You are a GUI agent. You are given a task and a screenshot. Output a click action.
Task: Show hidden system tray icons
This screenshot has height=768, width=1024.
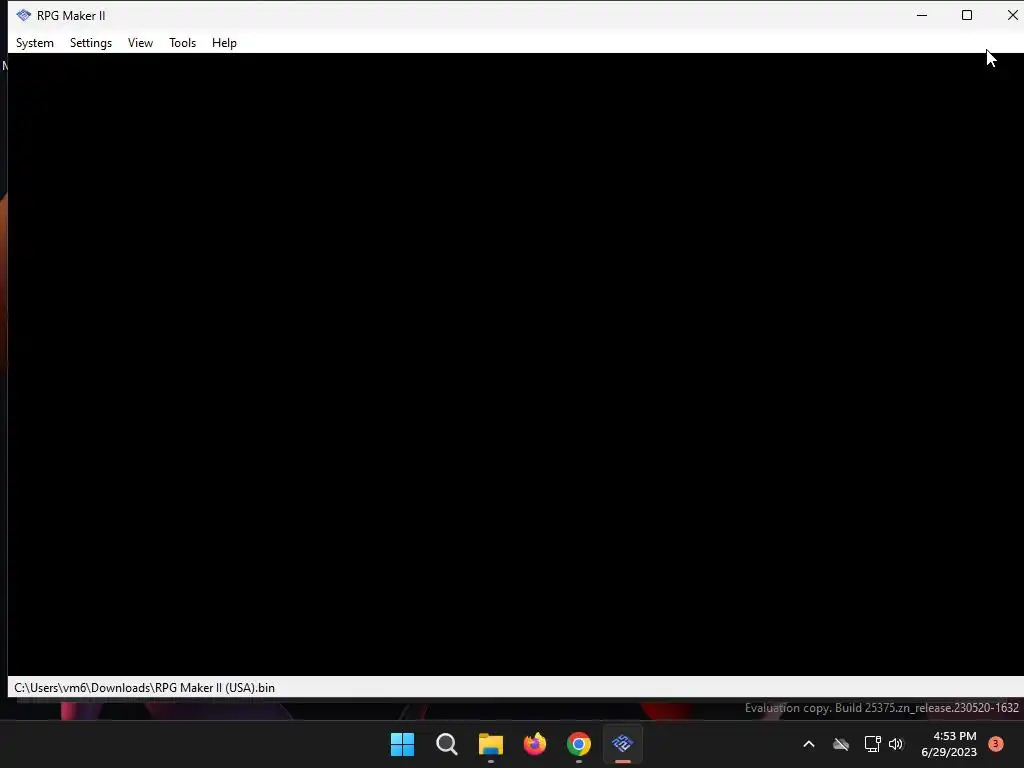pos(808,744)
